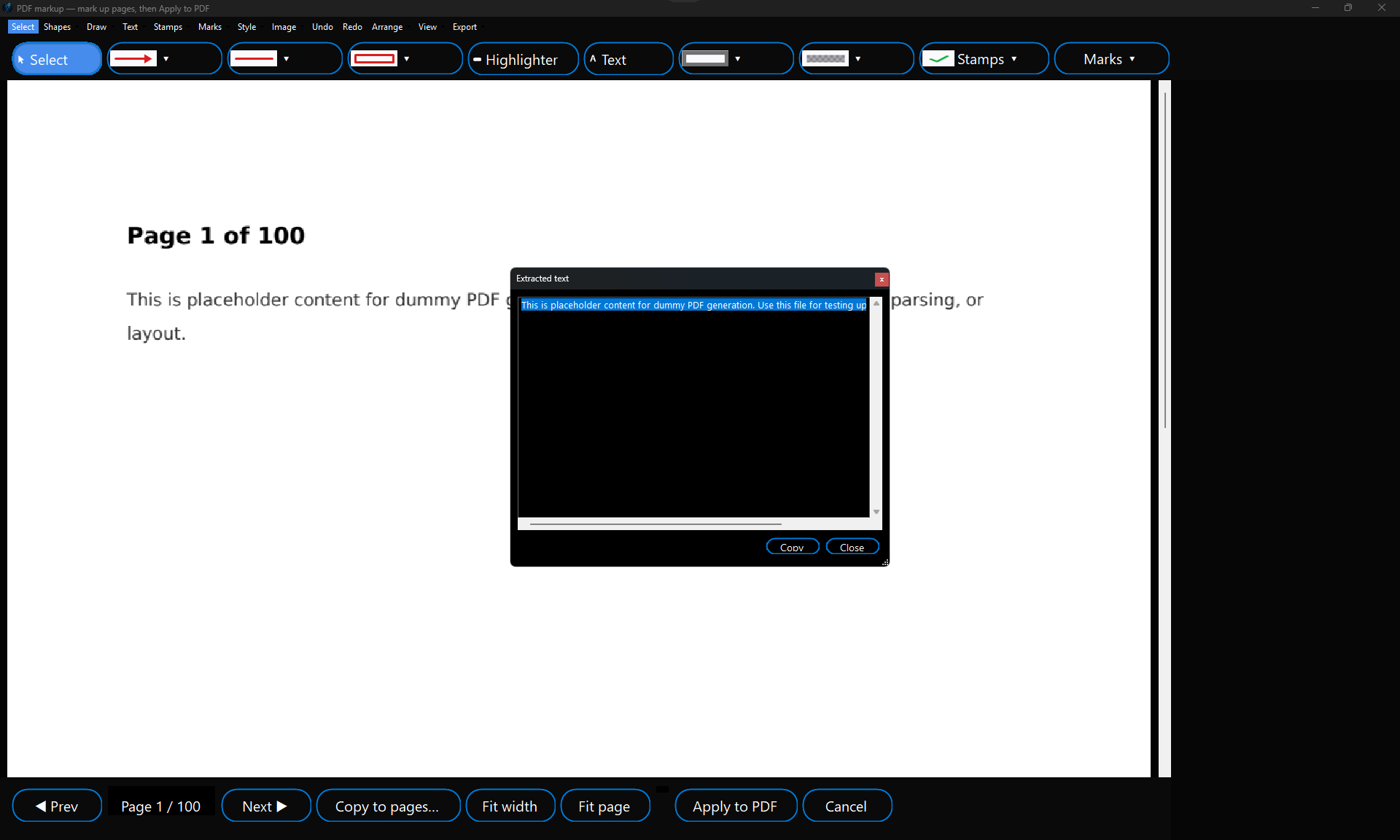Click Fit page button
1400x840 pixels.
604,806
